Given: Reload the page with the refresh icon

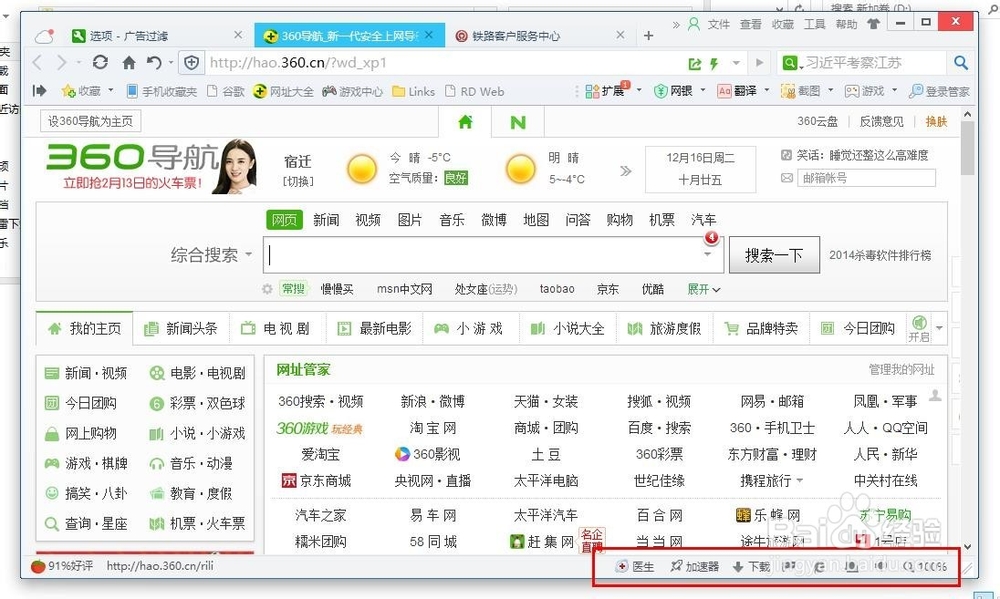Looking at the screenshot, I should [x=100, y=63].
